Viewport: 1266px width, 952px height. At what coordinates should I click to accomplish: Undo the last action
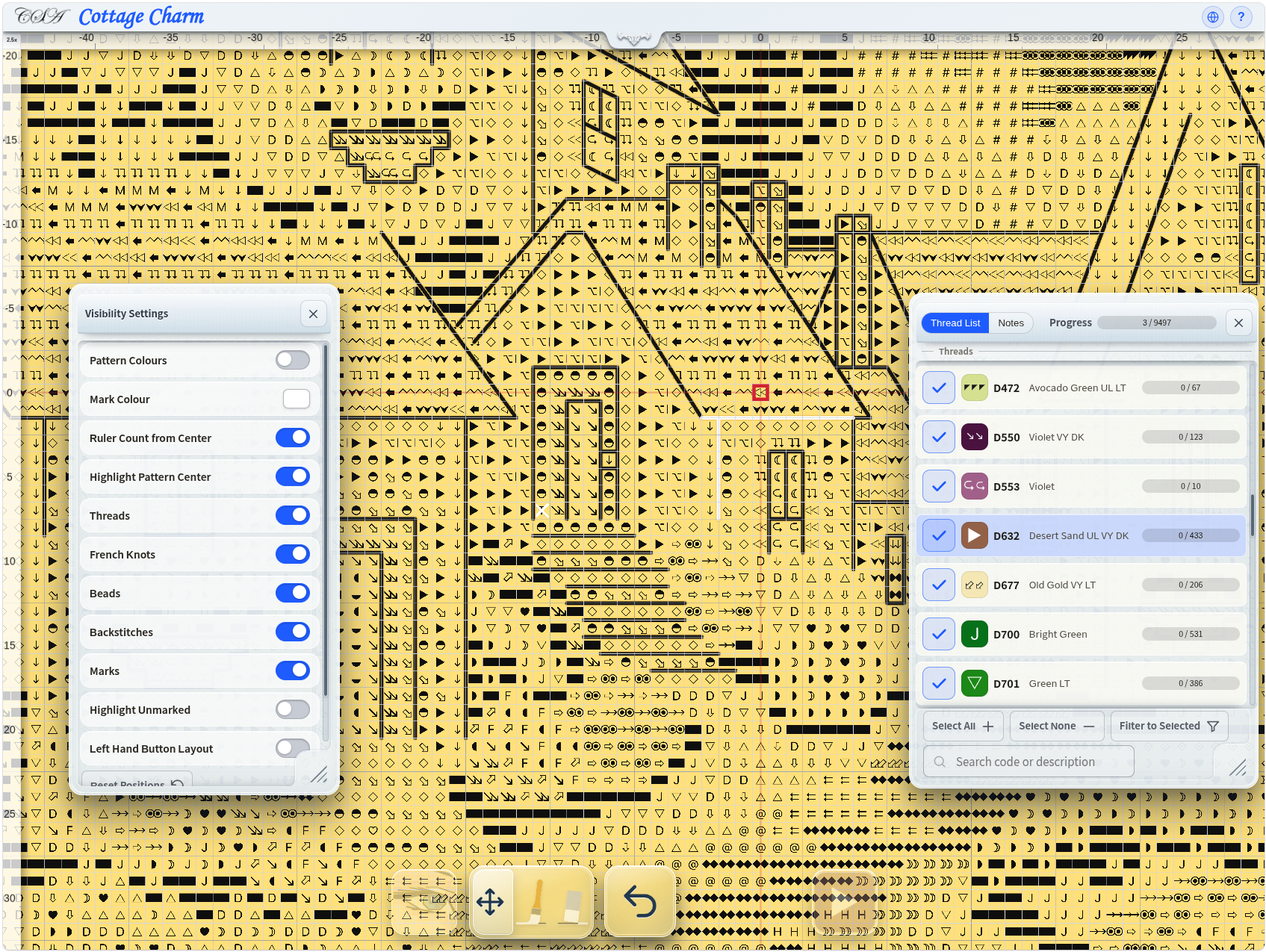[640, 902]
